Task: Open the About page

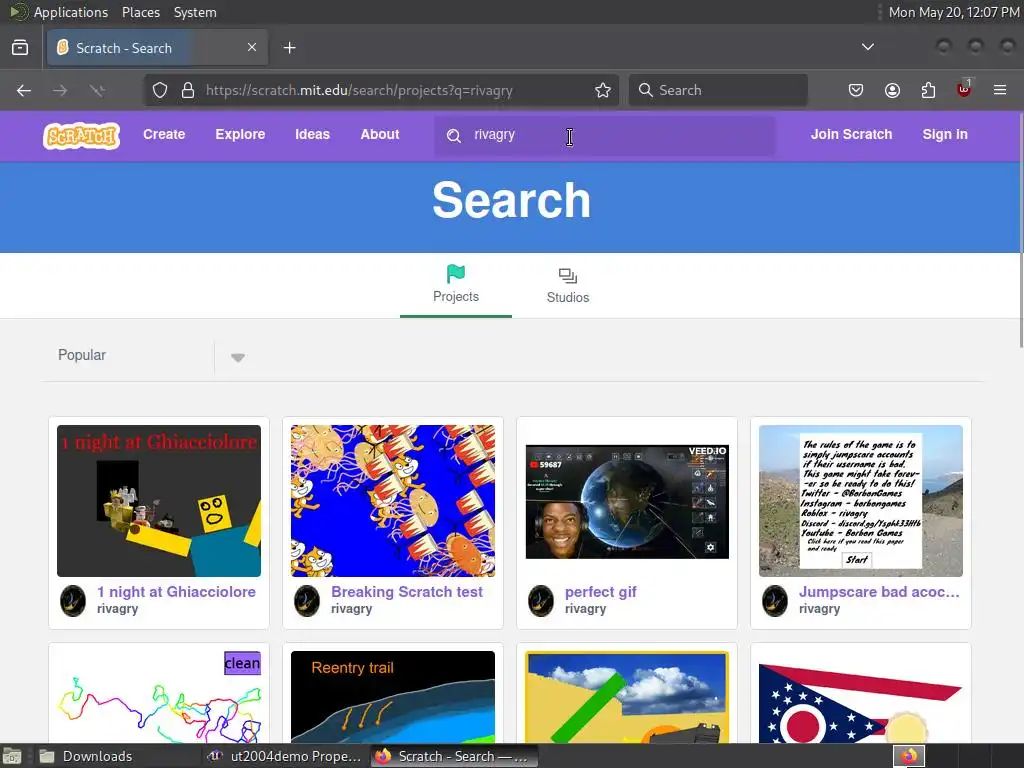Action: coord(380,135)
